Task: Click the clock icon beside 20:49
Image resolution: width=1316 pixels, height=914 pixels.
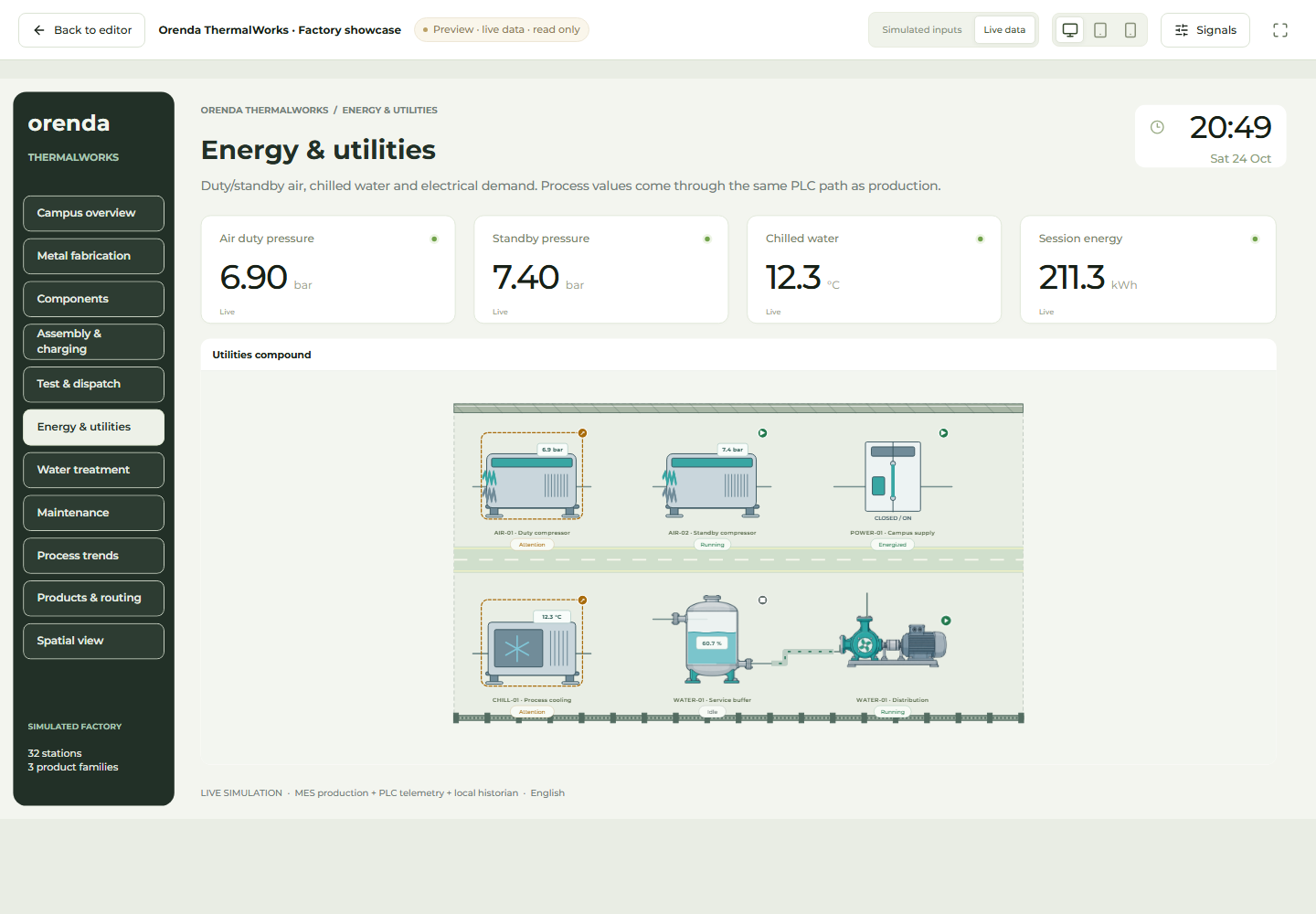Action: tap(1157, 127)
